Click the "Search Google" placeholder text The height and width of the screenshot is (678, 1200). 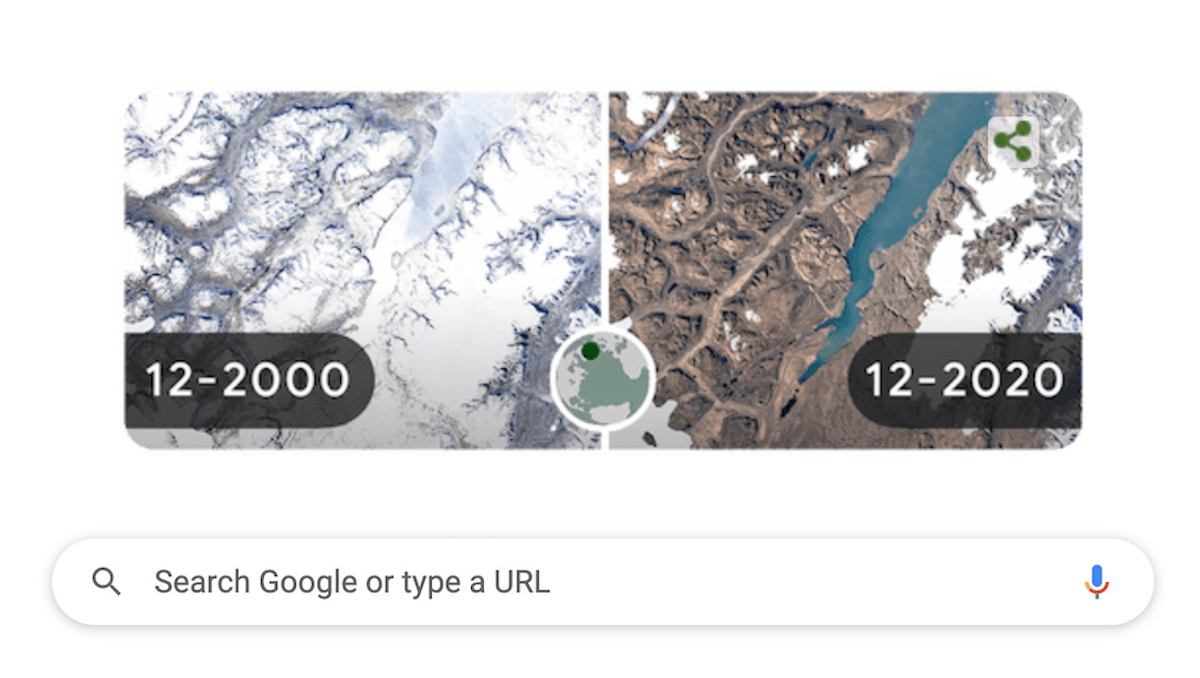pos(255,582)
